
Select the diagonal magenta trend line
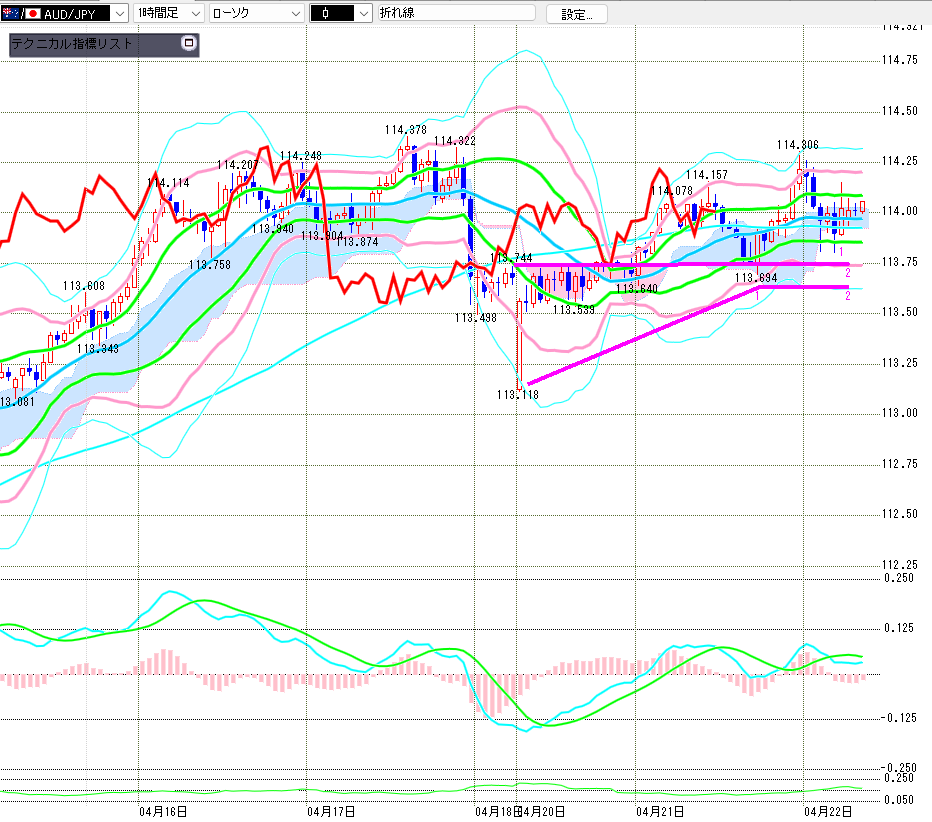click(x=640, y=335)
